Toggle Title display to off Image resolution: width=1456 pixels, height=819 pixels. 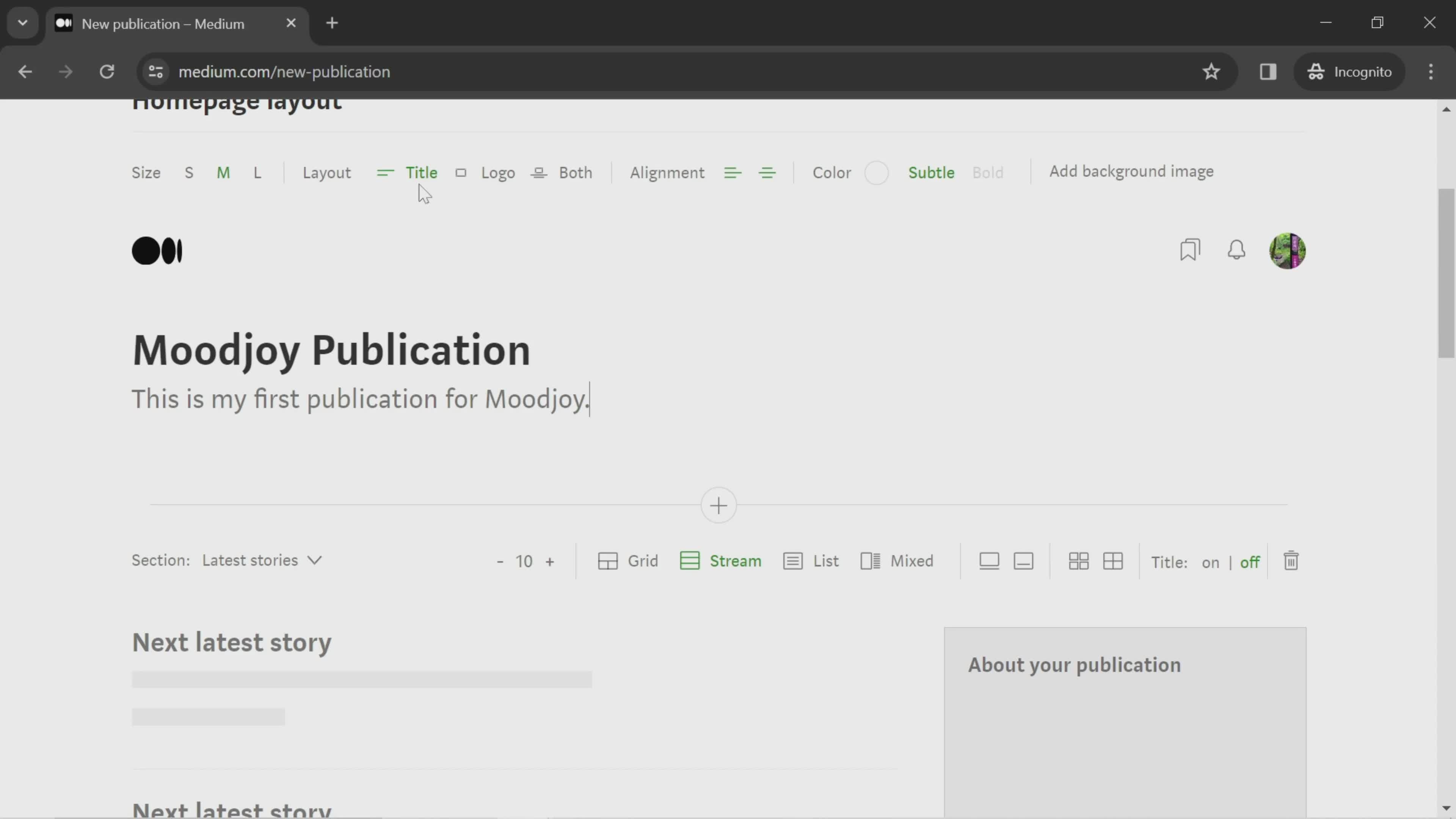(x=1250, y=562)
